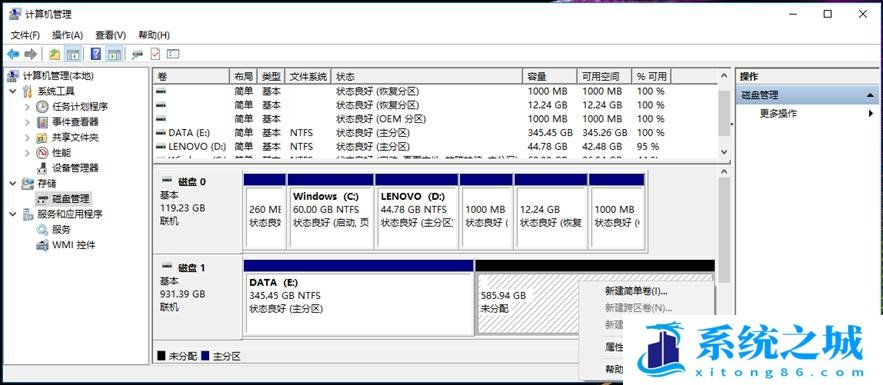
Task: Collapse the 存储 tree node
Action: click(13, 183)
